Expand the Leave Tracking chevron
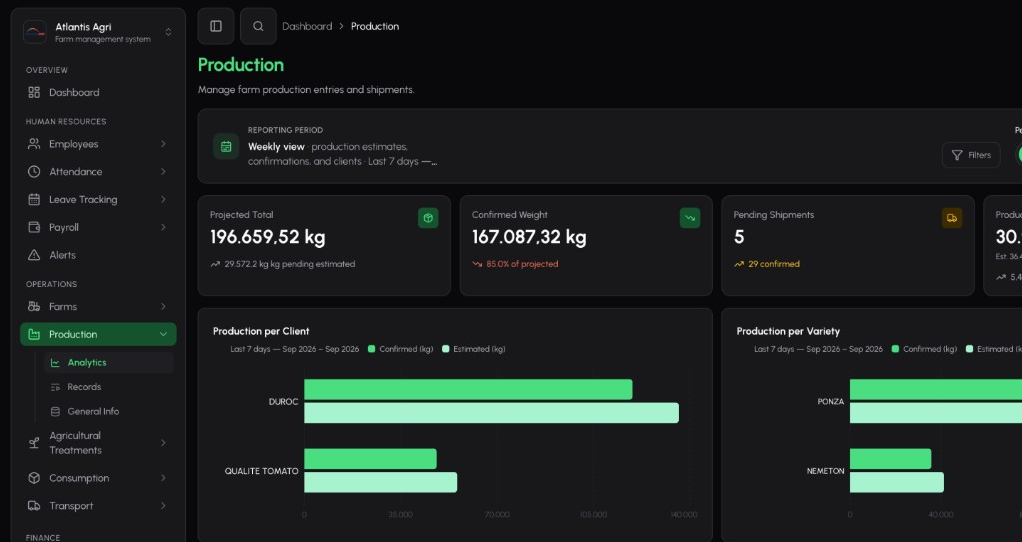Viewport: 1022px width, 542px height. point(163,199)
